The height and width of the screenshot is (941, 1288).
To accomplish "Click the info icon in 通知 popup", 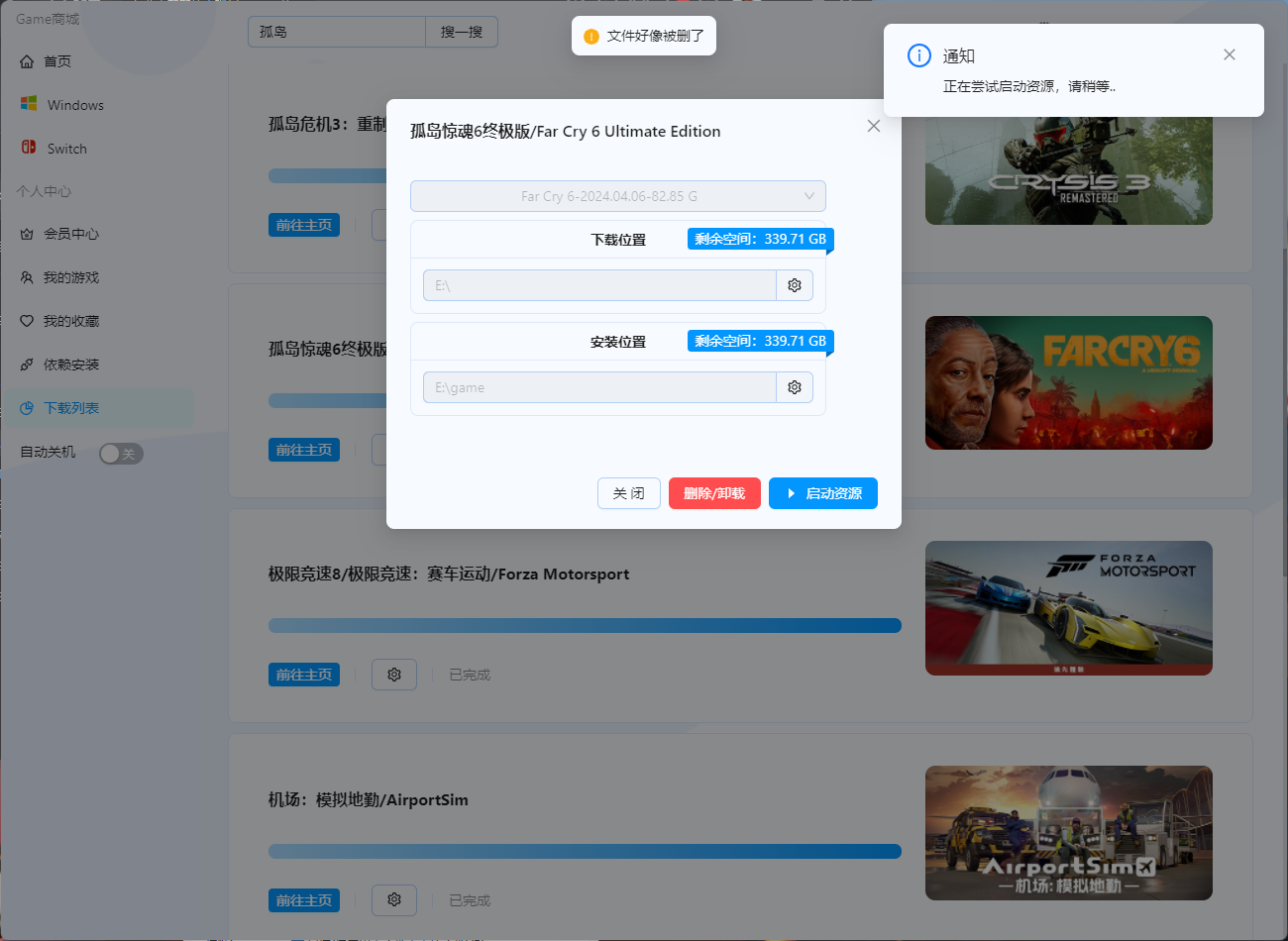I will (x=919, y=55).
